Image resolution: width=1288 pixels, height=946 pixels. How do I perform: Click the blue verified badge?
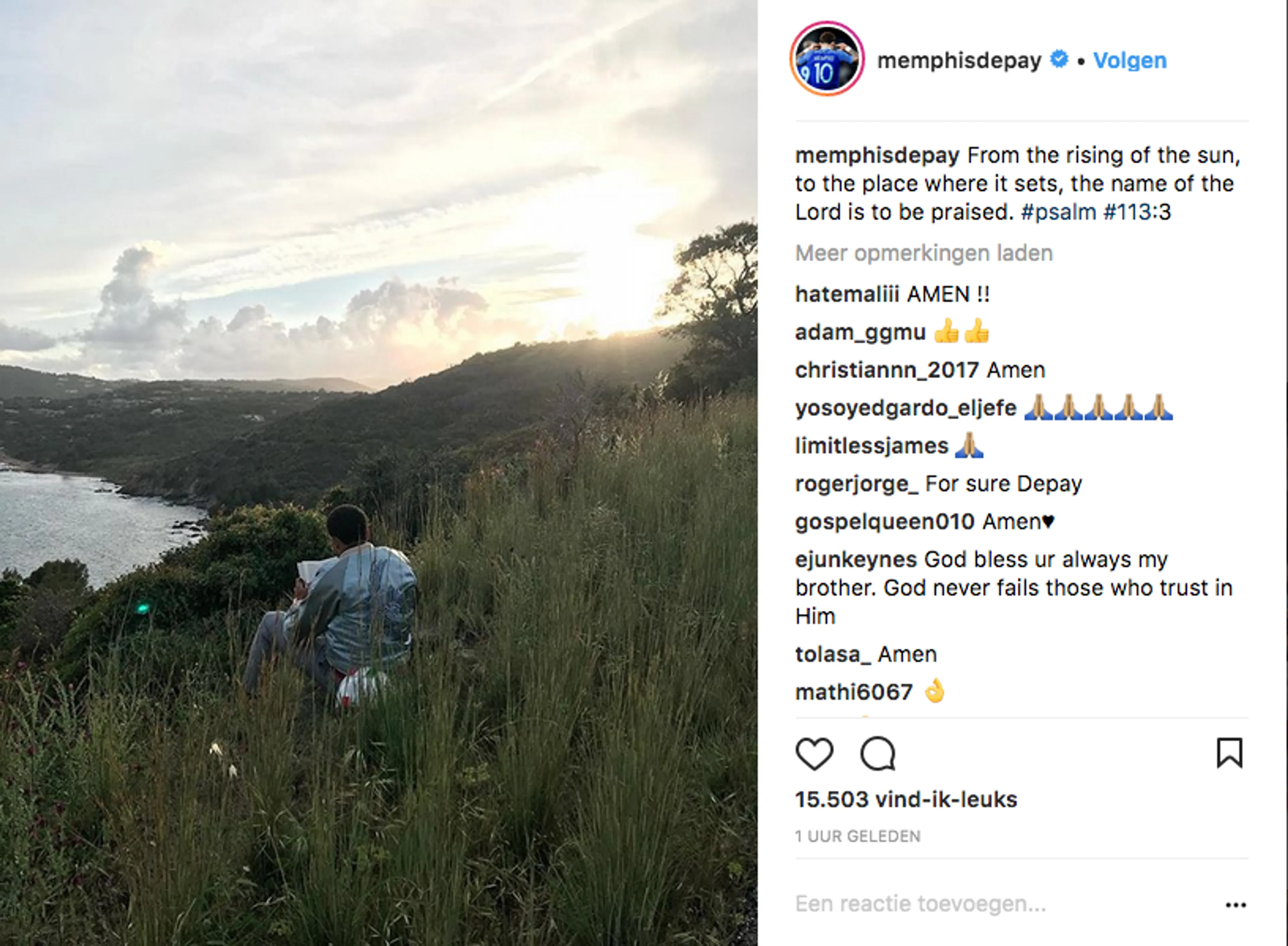(1059, 59)
